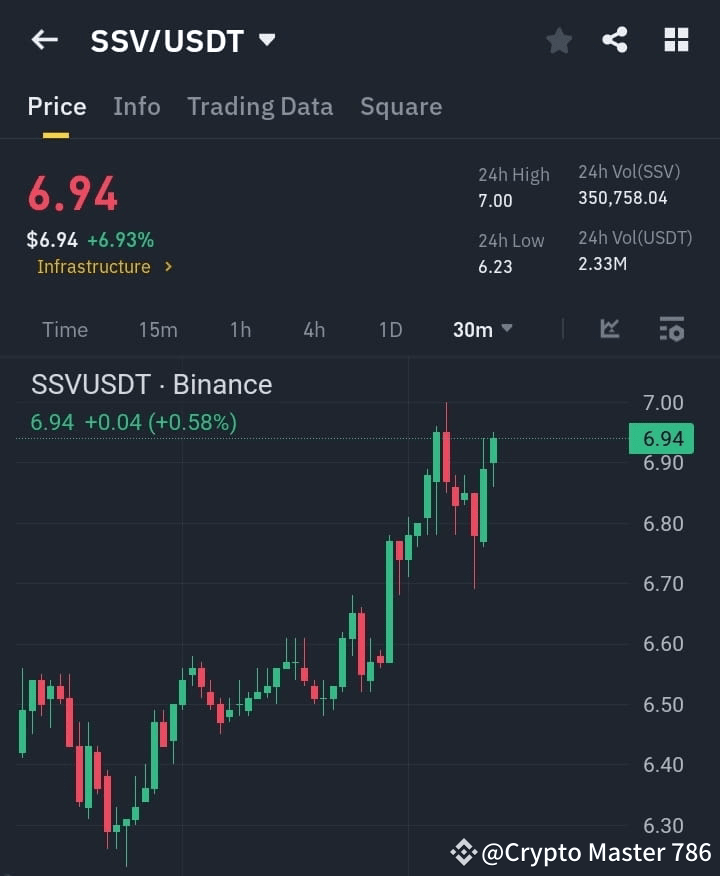Tap the 6.50 price axis label

[x=663, y=704]
